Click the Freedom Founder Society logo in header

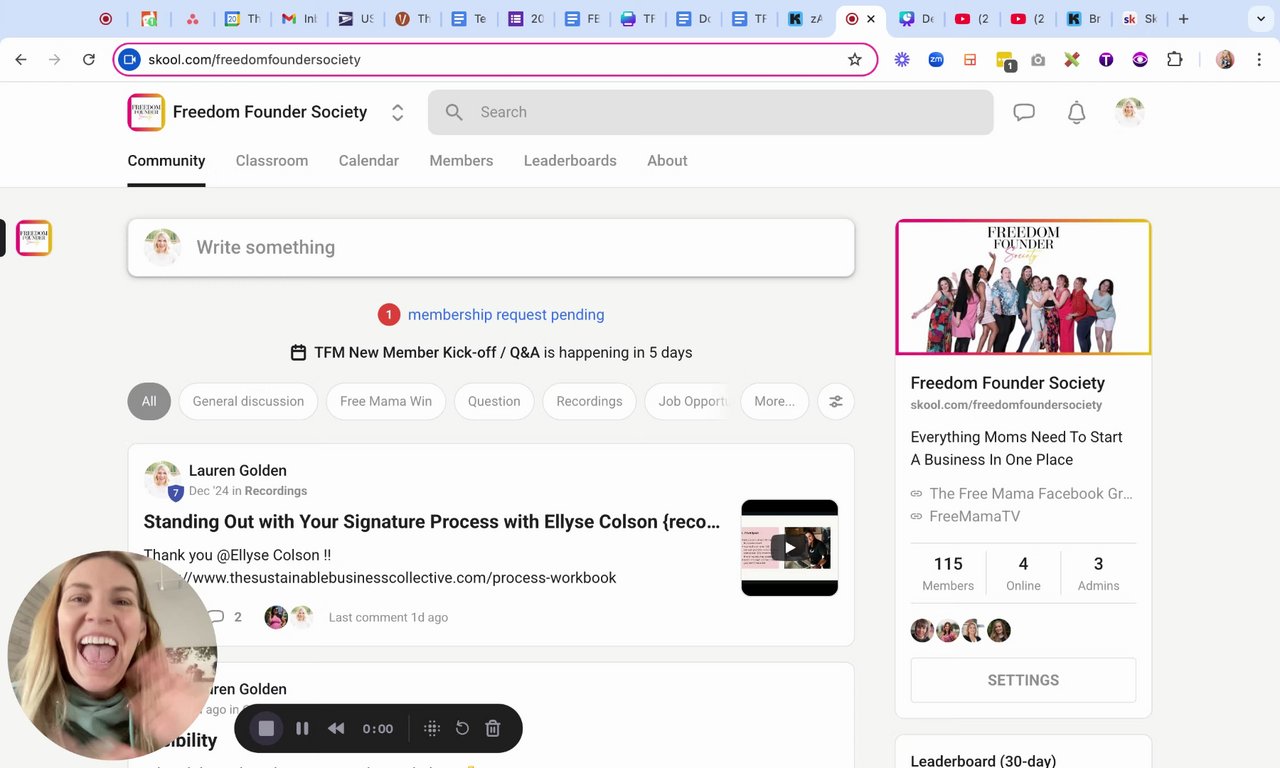coord(146,112)
